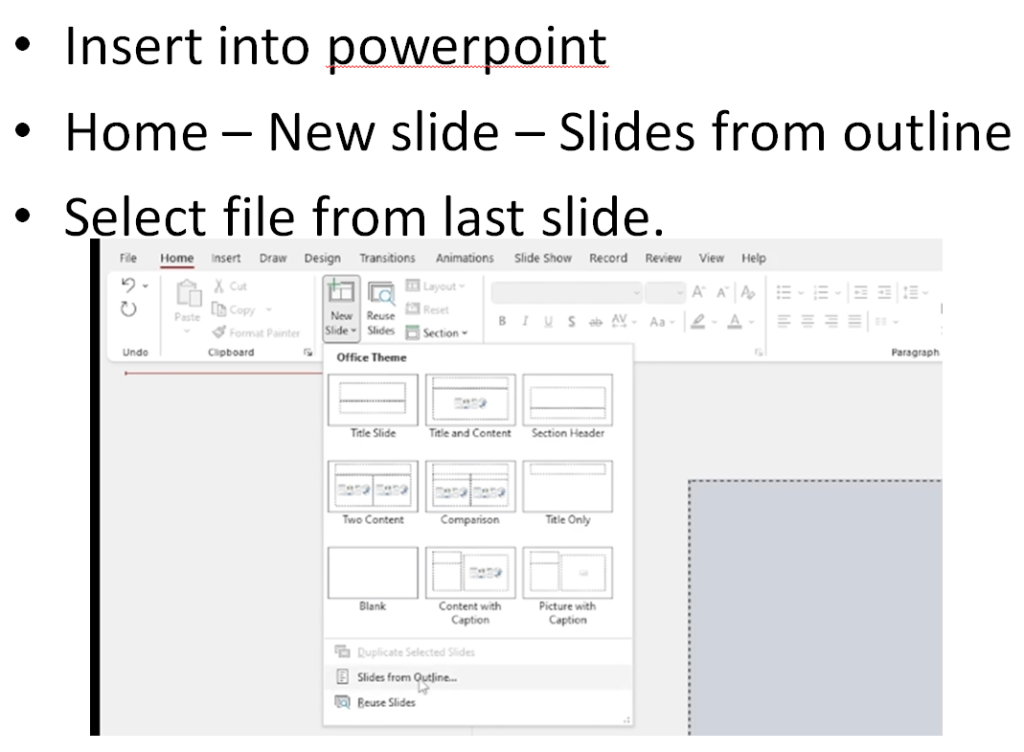Click the text highlight color pen
1024x752 pixels.
[x=698, y=321]
